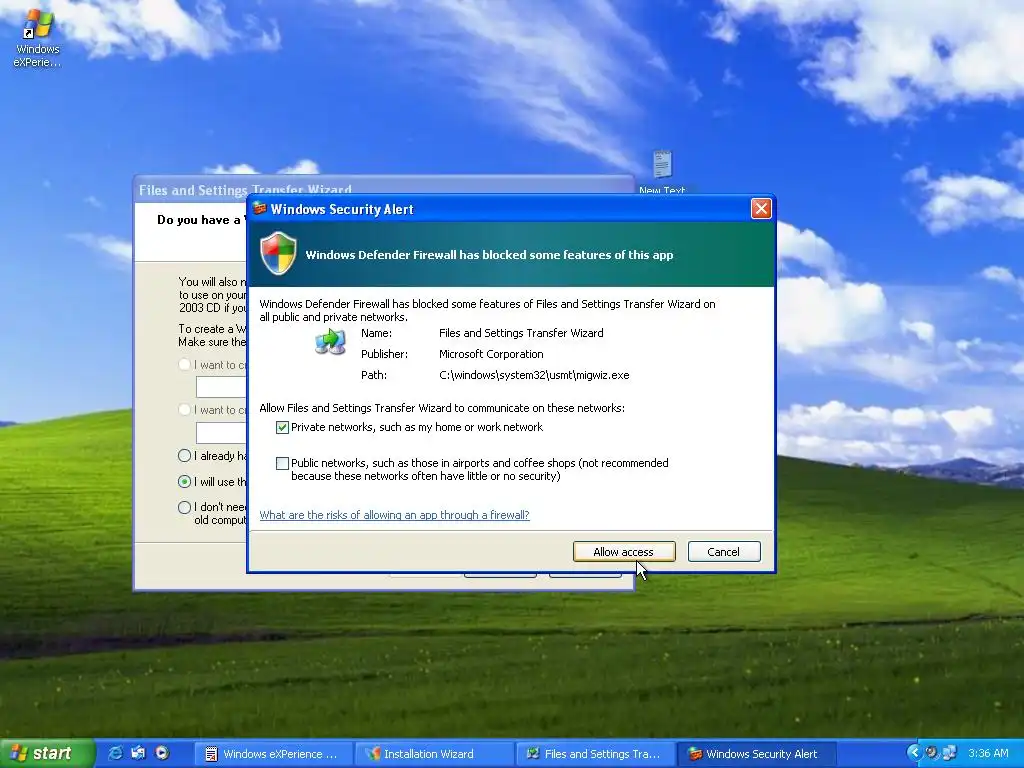Launch Internet Explorer from Quick Launch
1024x768 pixels.
click(115, 753)
